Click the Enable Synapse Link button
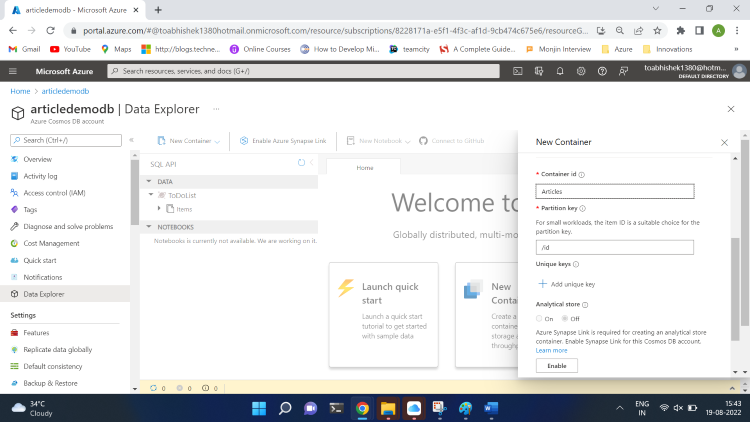This screenshot has width=750, height=422. [556, 366]
